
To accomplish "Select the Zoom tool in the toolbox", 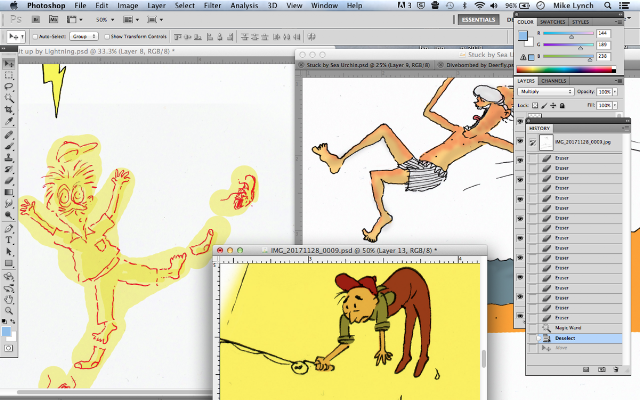I will 9,311.
